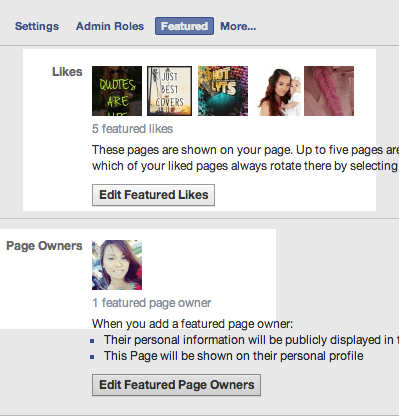Click the pink braid liked page thumbnail
This screenshot has width=399, height=416.
coord(329,91)
